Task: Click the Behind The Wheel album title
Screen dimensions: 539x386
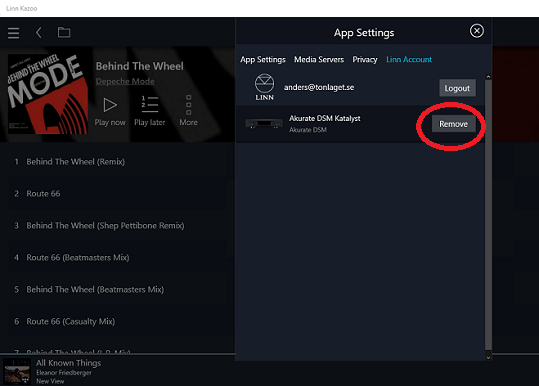Action: click(x=140, y=66)
